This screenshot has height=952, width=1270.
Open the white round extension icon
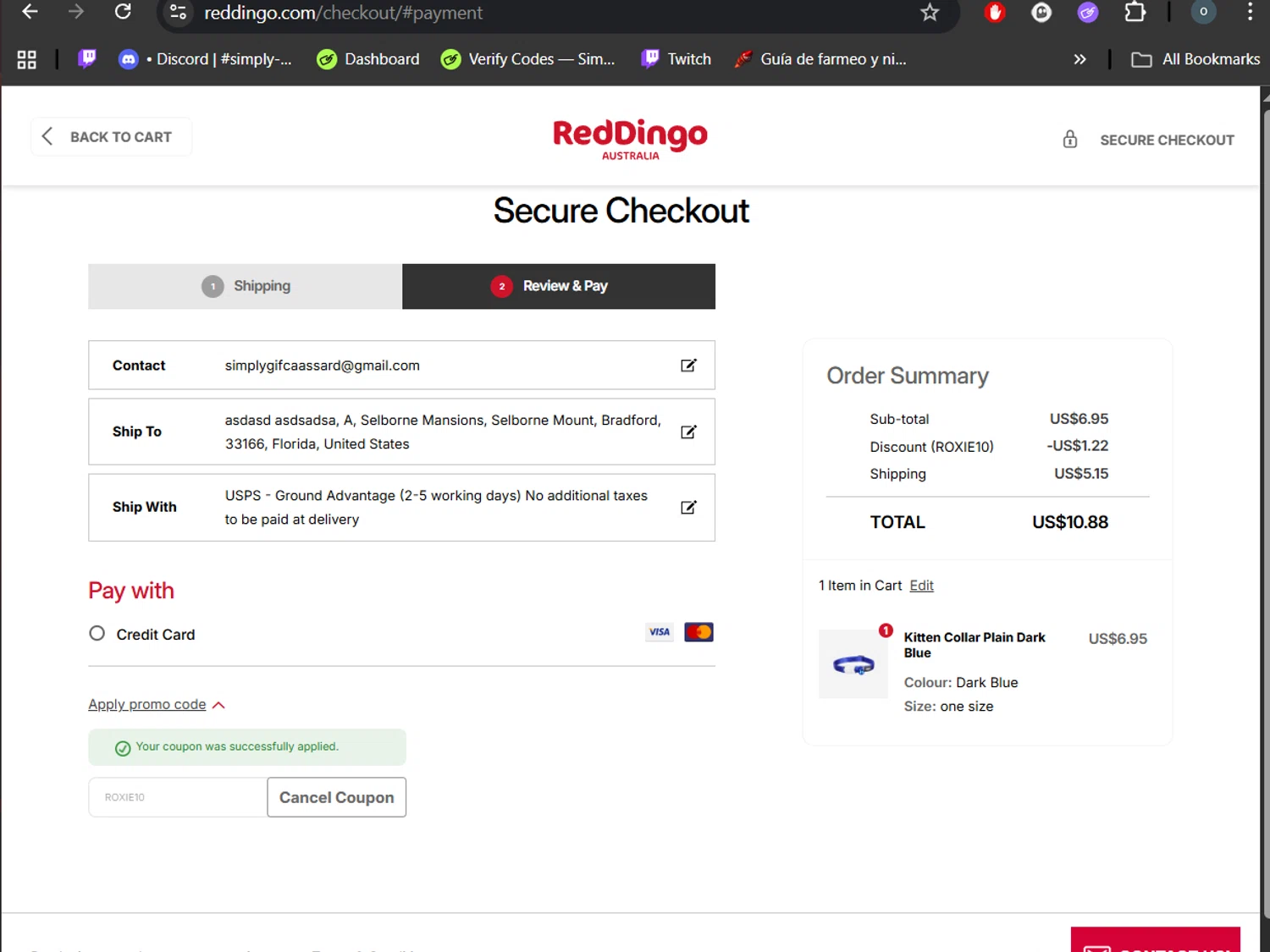tap(1041, 12)
